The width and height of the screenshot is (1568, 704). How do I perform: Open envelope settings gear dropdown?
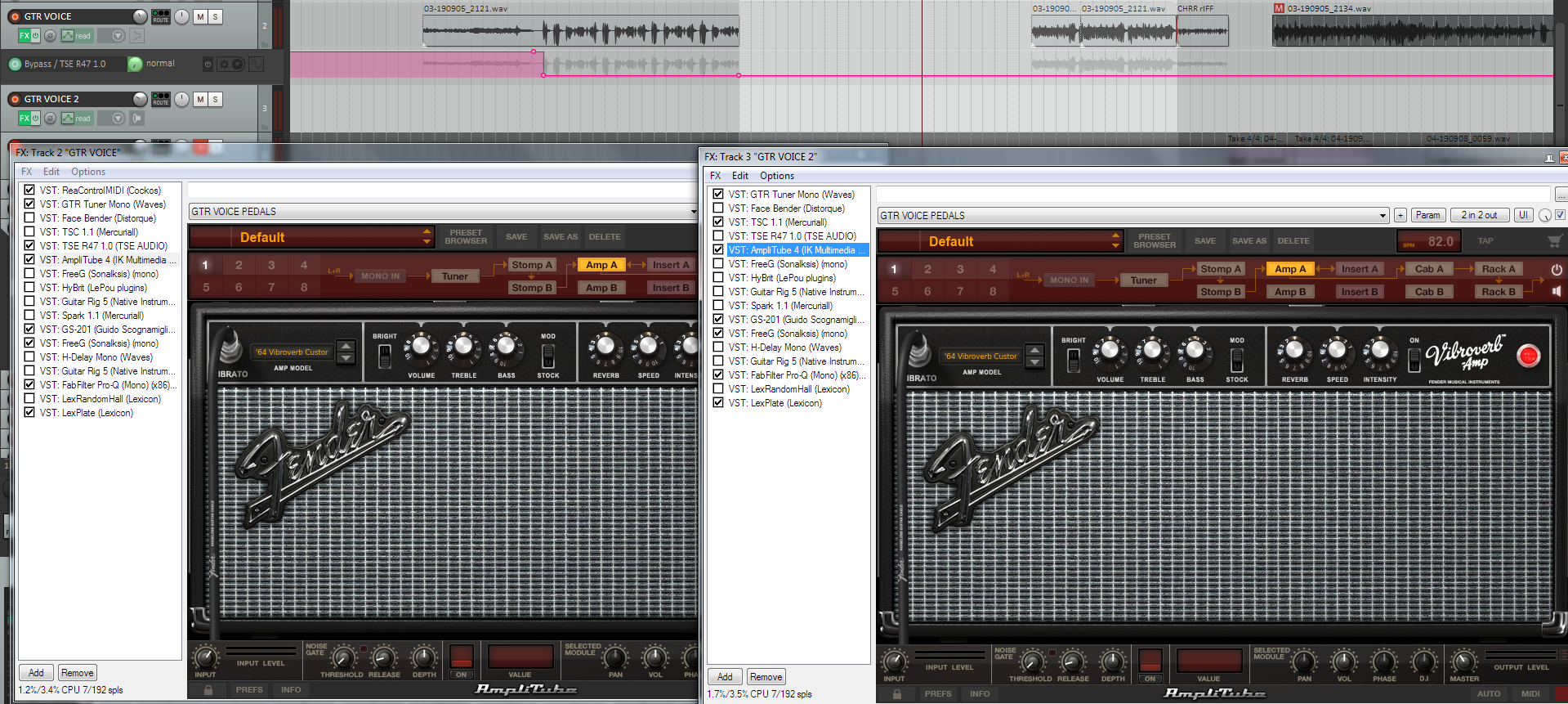pos(230,64)
